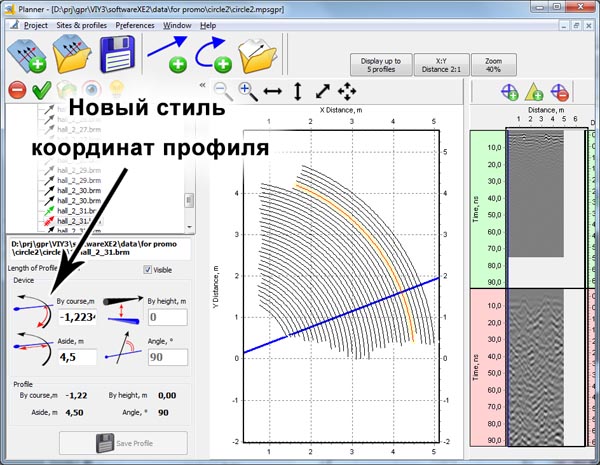Zoom out with the minus magnifier

[222, 92]
